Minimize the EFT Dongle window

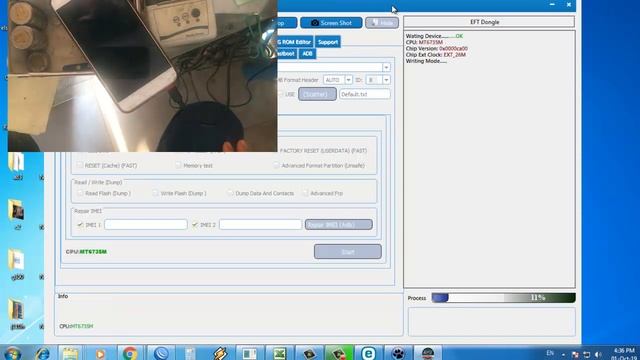552,4
